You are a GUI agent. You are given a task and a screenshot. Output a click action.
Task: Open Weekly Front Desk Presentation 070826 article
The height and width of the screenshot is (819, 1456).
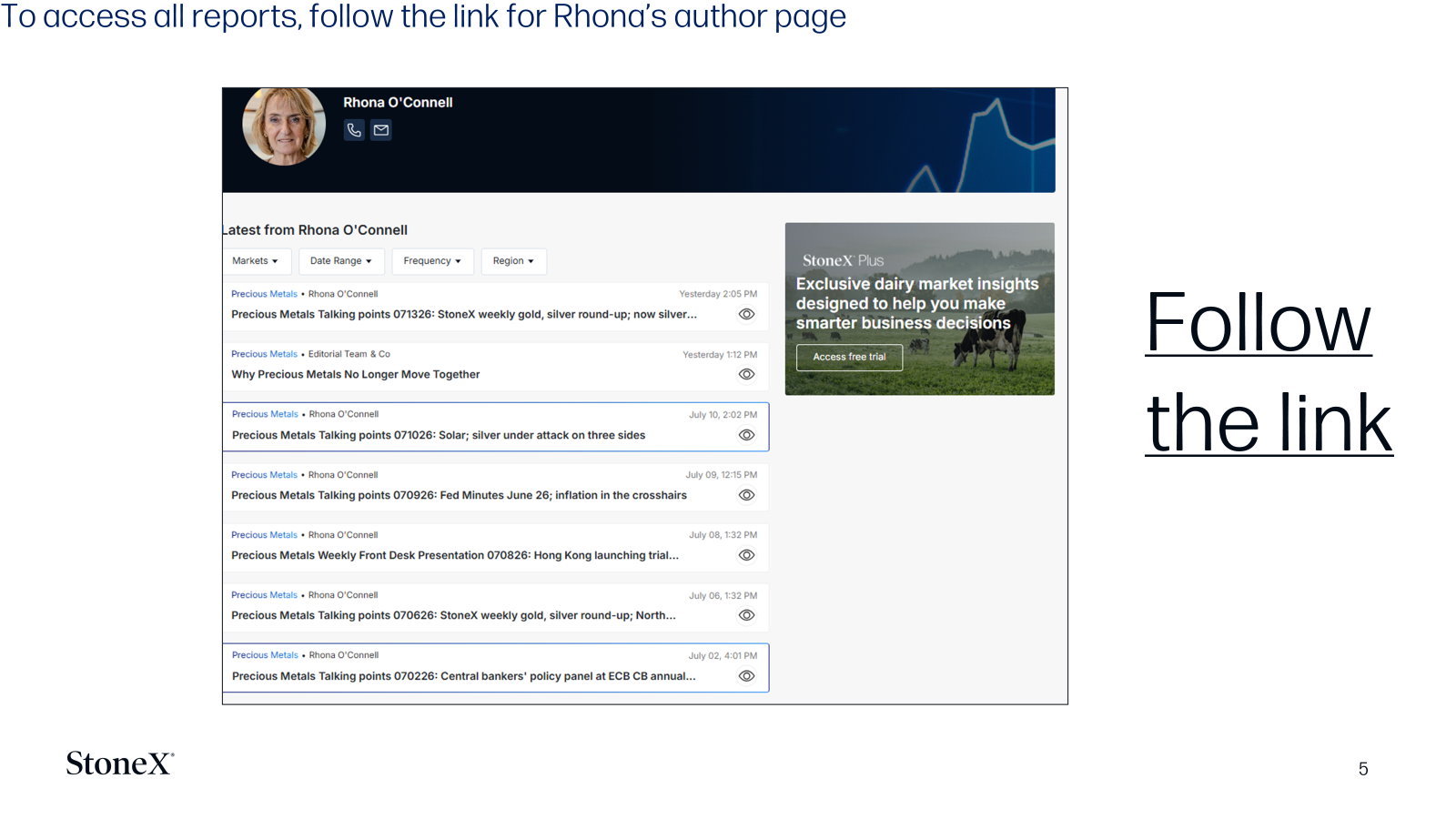click(455, 555)
